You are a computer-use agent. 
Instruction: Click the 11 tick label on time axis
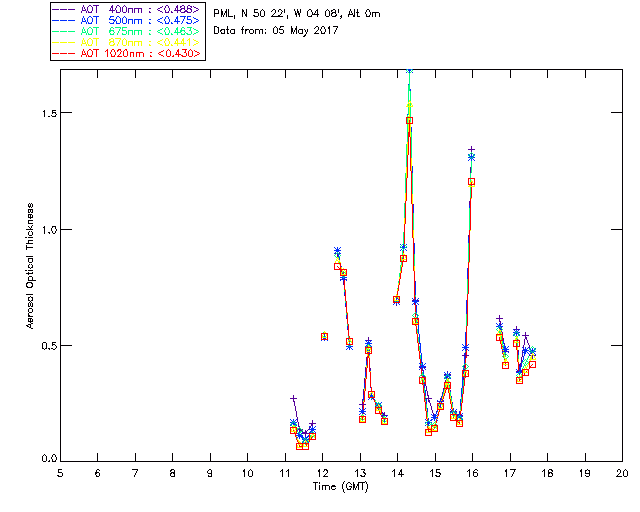285,472
